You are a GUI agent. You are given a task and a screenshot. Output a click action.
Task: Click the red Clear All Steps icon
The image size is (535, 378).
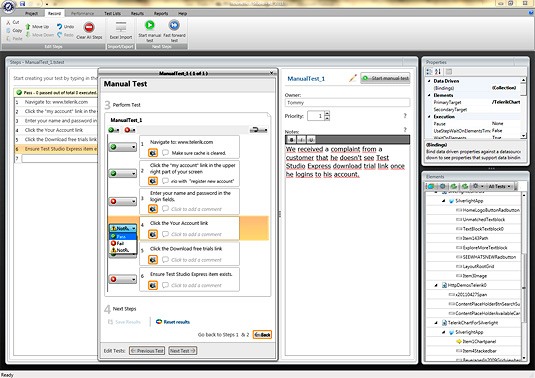tap(89, 27)
